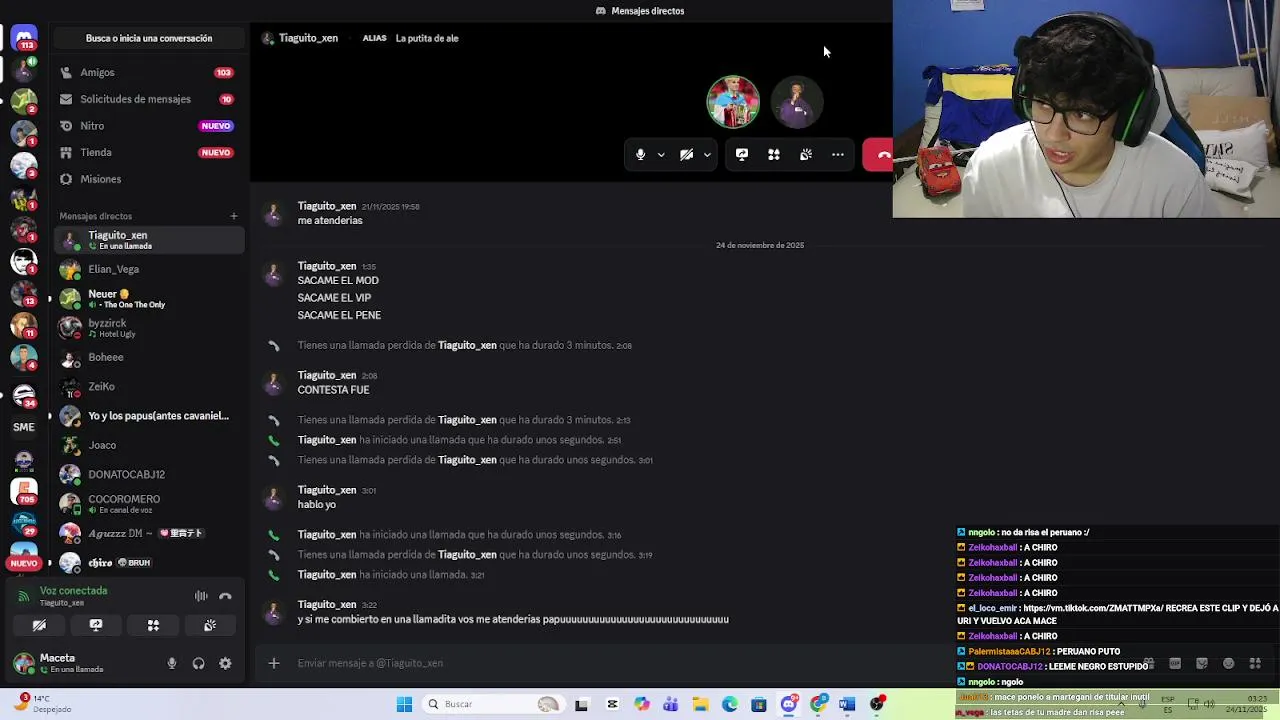The height and width of the screenshot is (720, 1280).
Task: Open camera options chevron in call bar
Action: tap(707, 155)
